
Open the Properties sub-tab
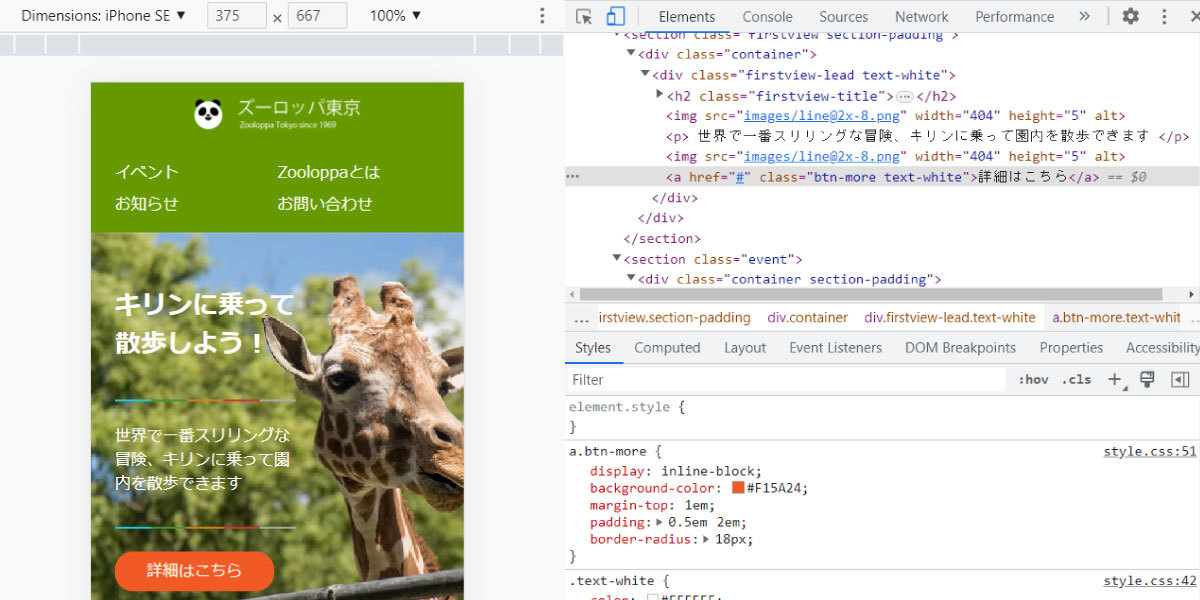[x=1071, y=348]
